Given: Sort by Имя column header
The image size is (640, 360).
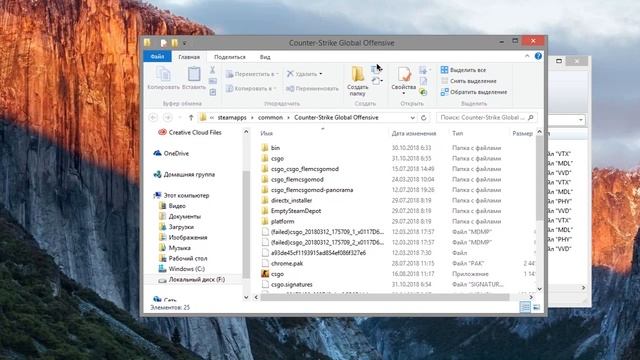Looking at the screenshot, I should pos(266,133).
